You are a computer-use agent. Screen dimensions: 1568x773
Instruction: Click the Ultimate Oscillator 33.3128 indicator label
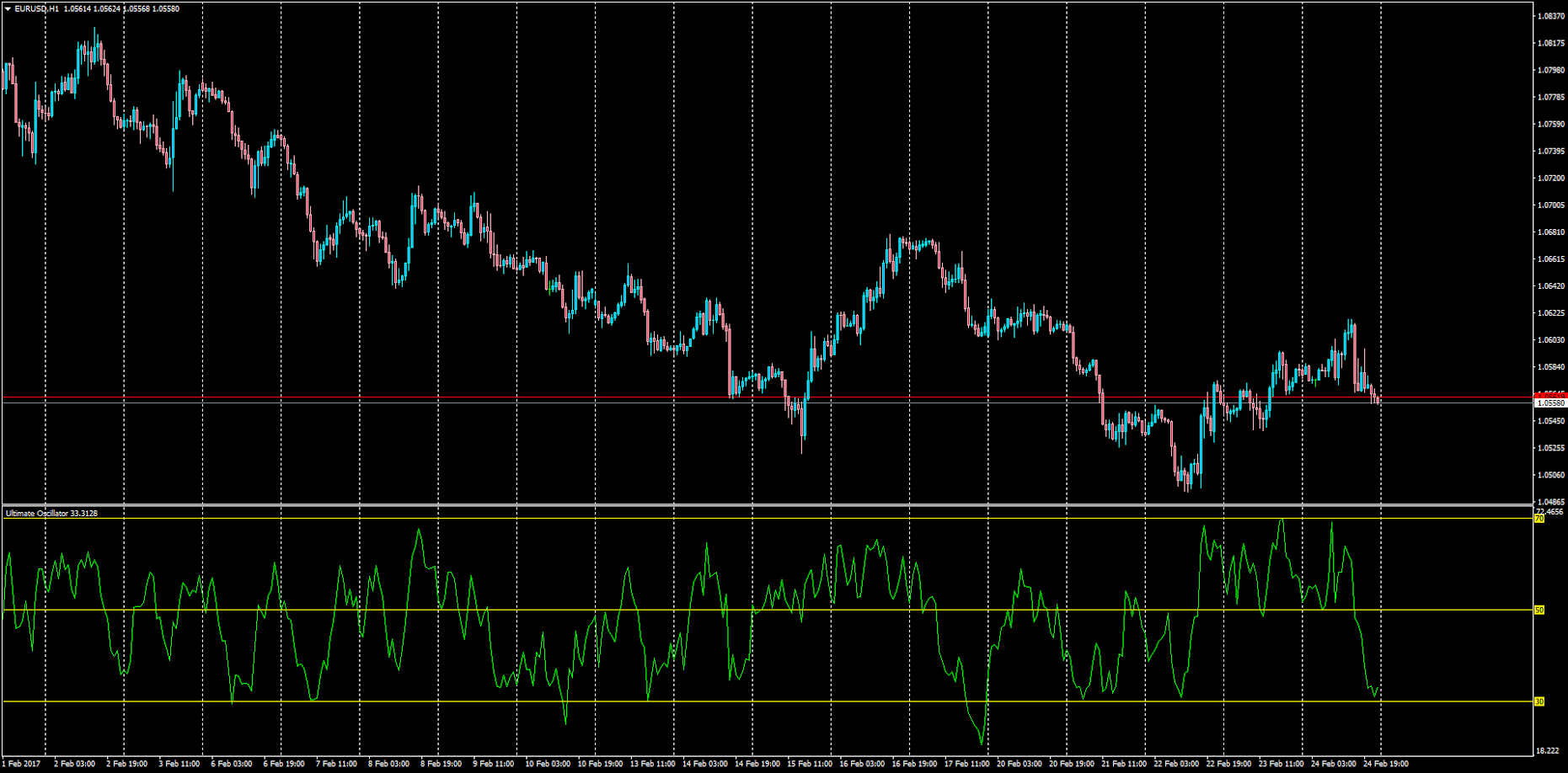point(51,513)
